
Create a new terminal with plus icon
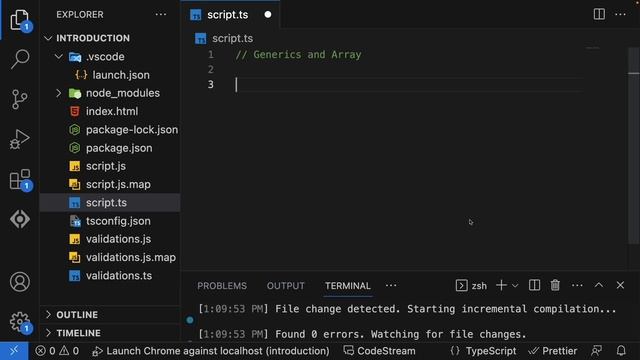point(501,285)
